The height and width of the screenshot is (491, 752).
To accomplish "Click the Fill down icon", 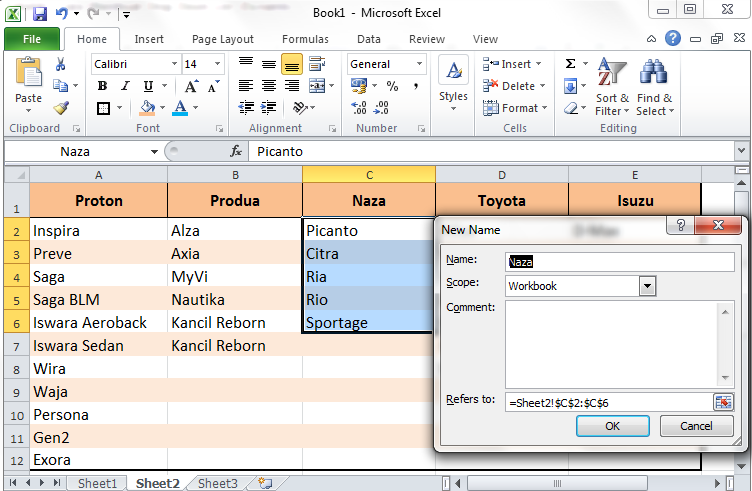I will pyautogui.click(x=570, y=87).
